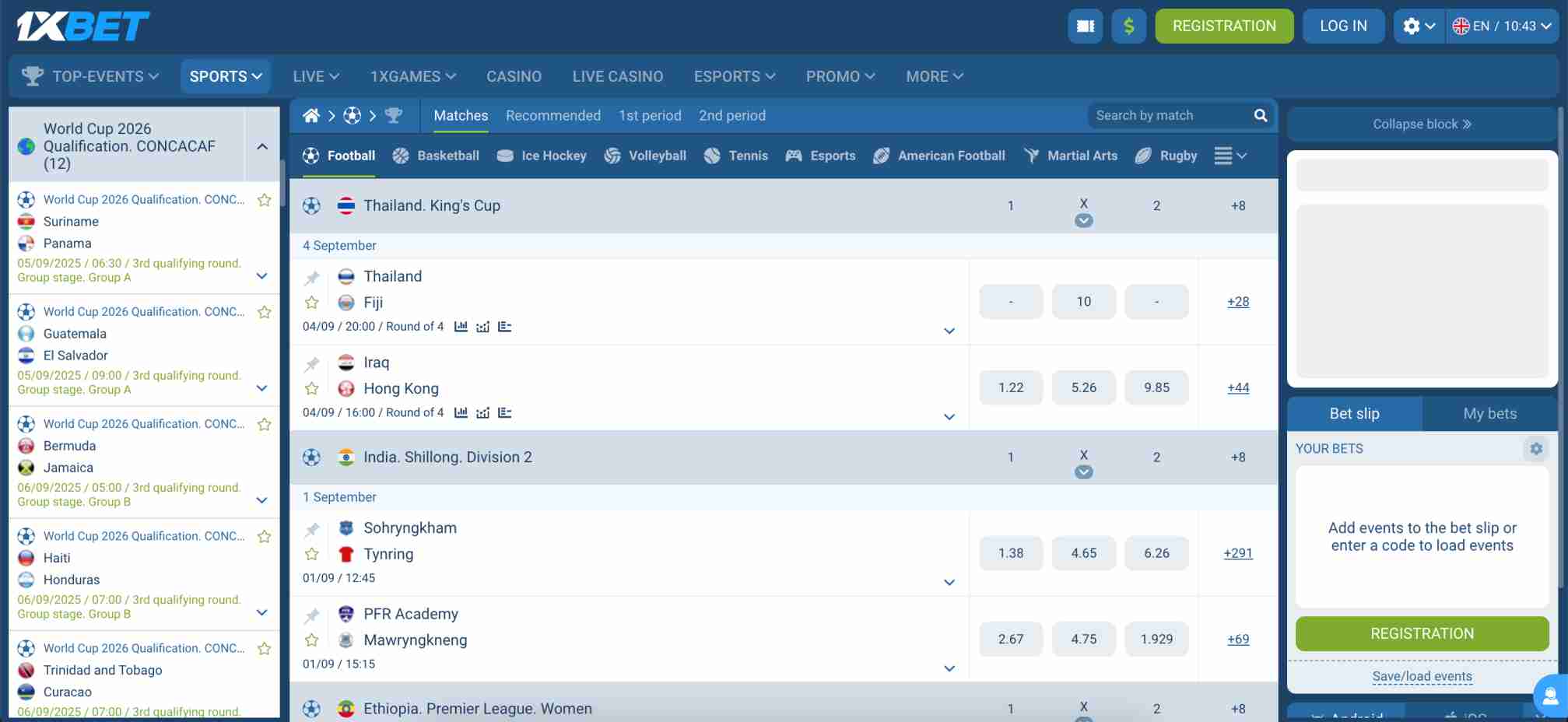1568x722 pixels.
Task: Click the green REGISTRATION button in header
Action: [1224, 26]
